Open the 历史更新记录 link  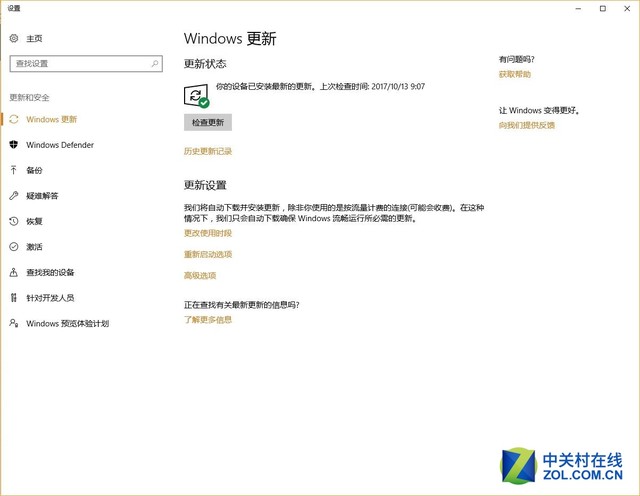pos(208,151)
